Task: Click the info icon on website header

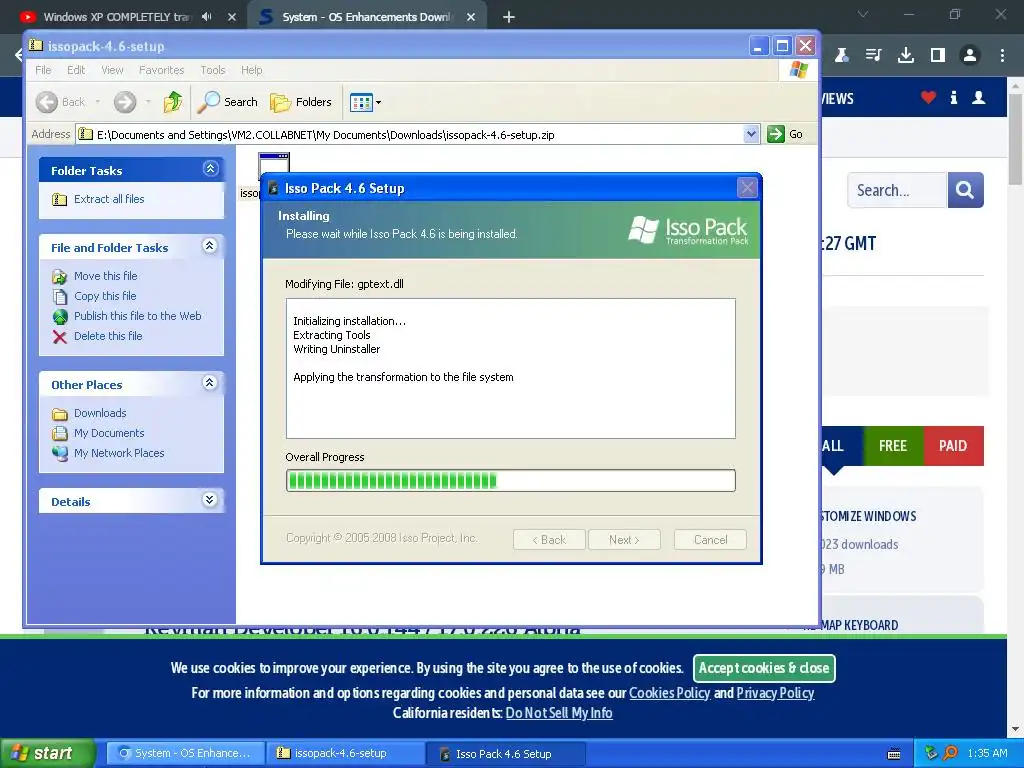Action: pos(953,98)
